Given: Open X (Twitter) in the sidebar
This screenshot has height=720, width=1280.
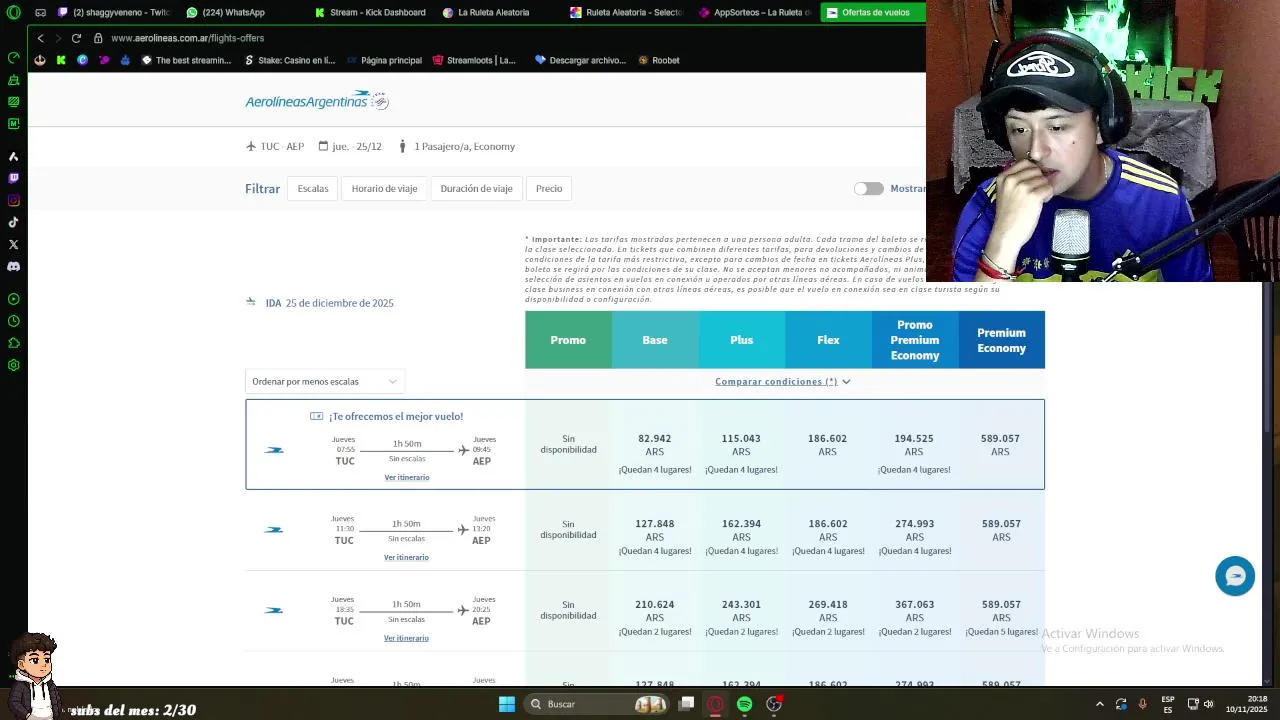Looking at the screenshot, I should pyautogui.click(x=13, y=244).
